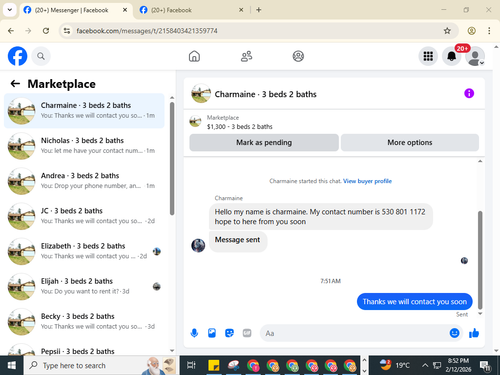Open the tab search dropdown arrow

tap(10, 10)
